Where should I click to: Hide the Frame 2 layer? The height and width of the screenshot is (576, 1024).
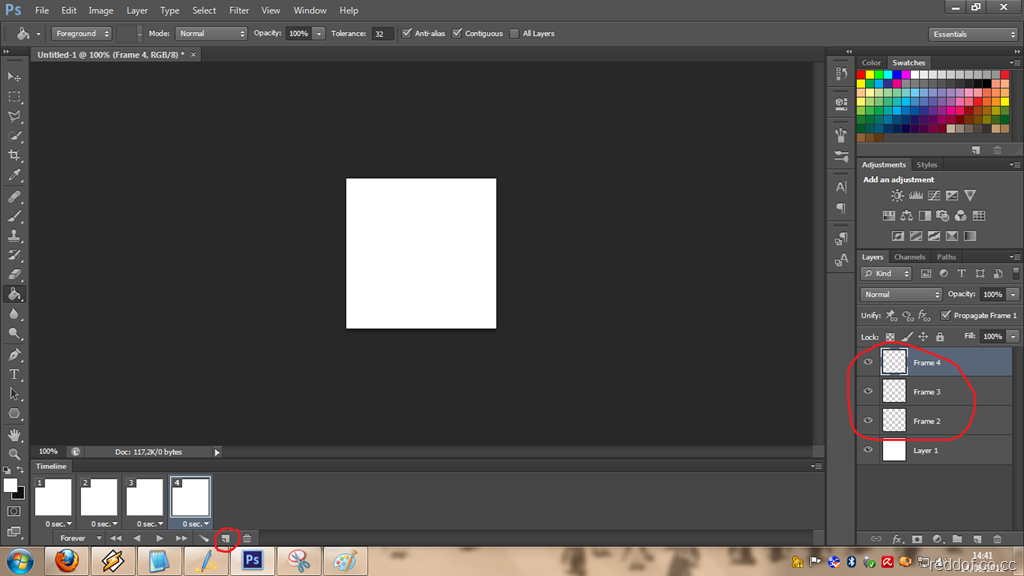(868, 421)
